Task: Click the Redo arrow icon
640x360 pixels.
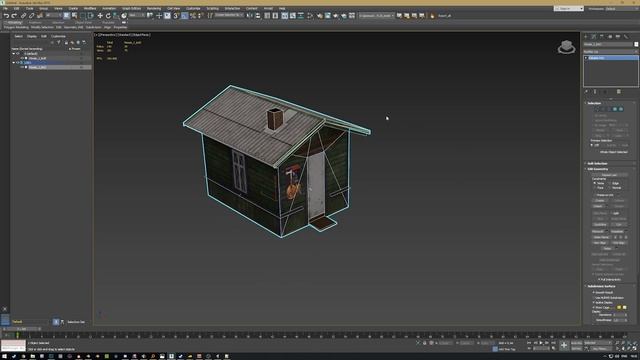Action: (x=14, y=16)
